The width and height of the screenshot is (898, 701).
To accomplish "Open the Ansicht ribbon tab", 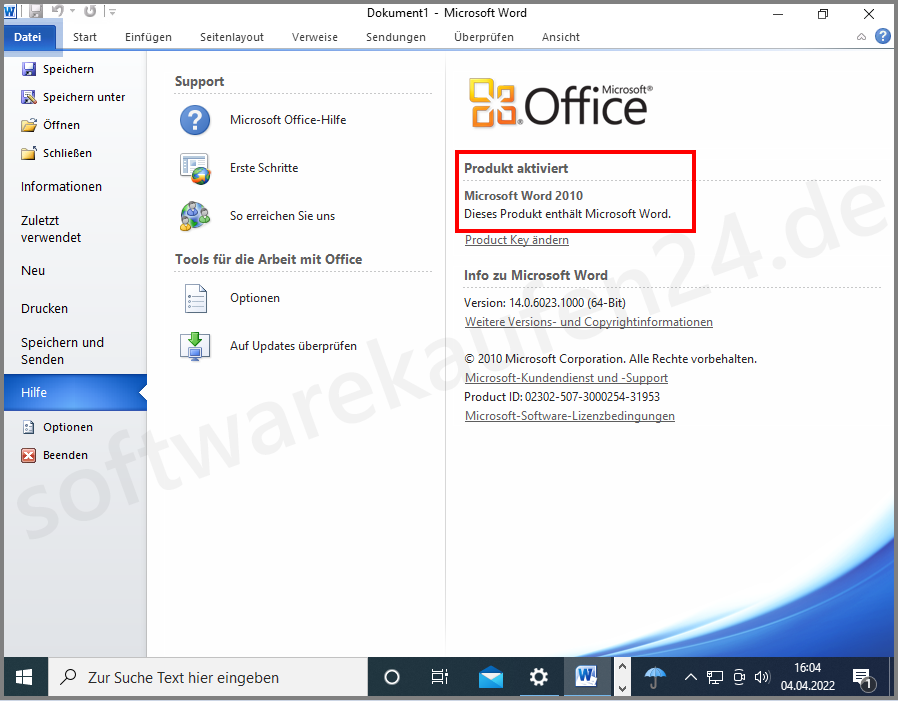I will [561, 37].
